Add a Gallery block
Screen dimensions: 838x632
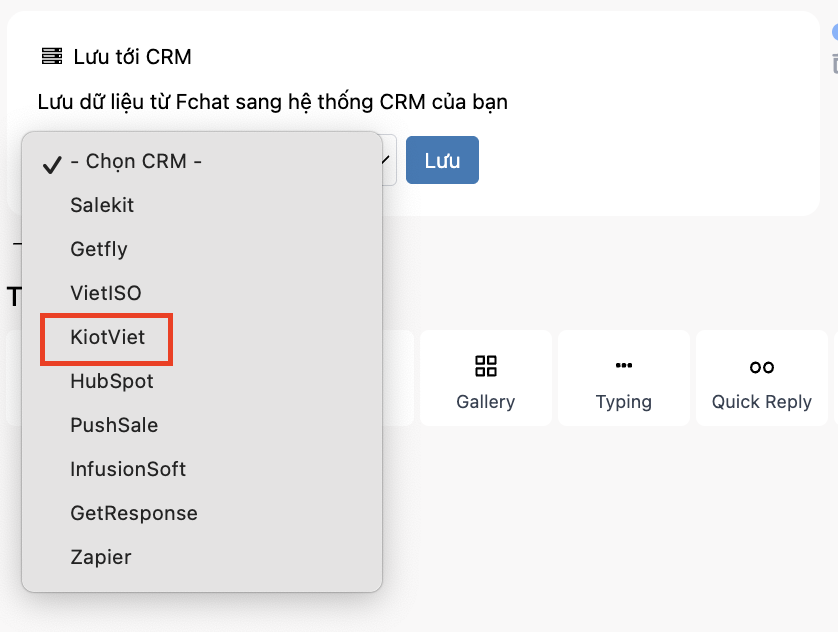coord(486,378)
